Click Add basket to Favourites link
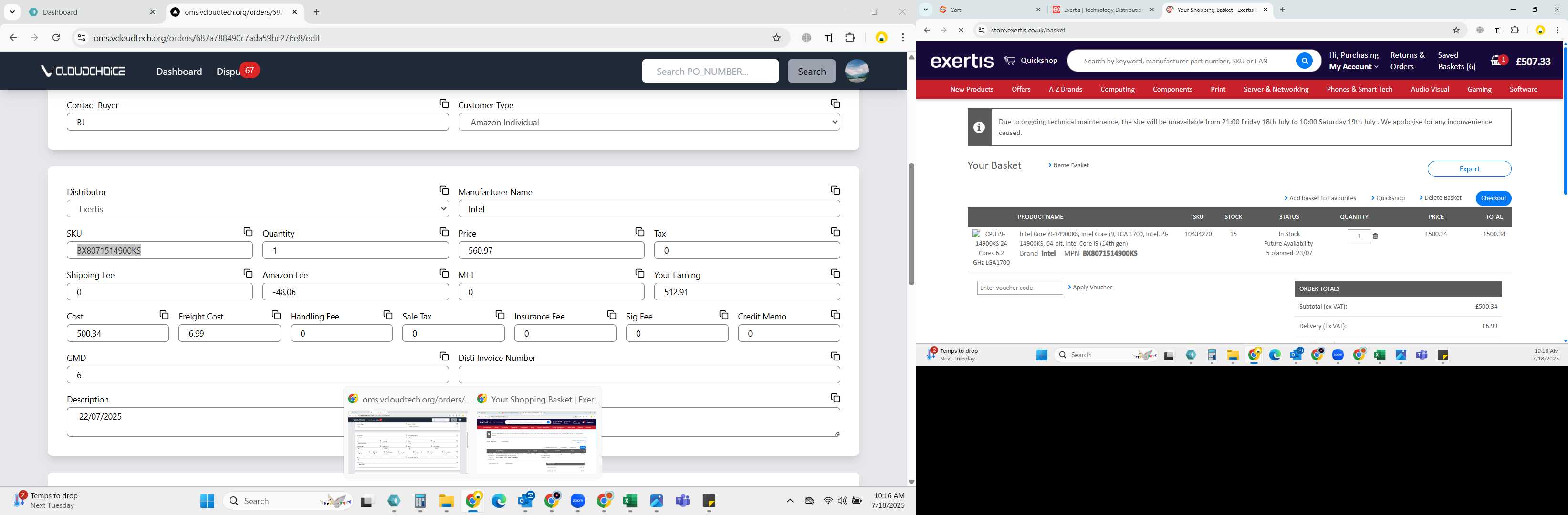1568x515 pixels. coord(1320,198)
